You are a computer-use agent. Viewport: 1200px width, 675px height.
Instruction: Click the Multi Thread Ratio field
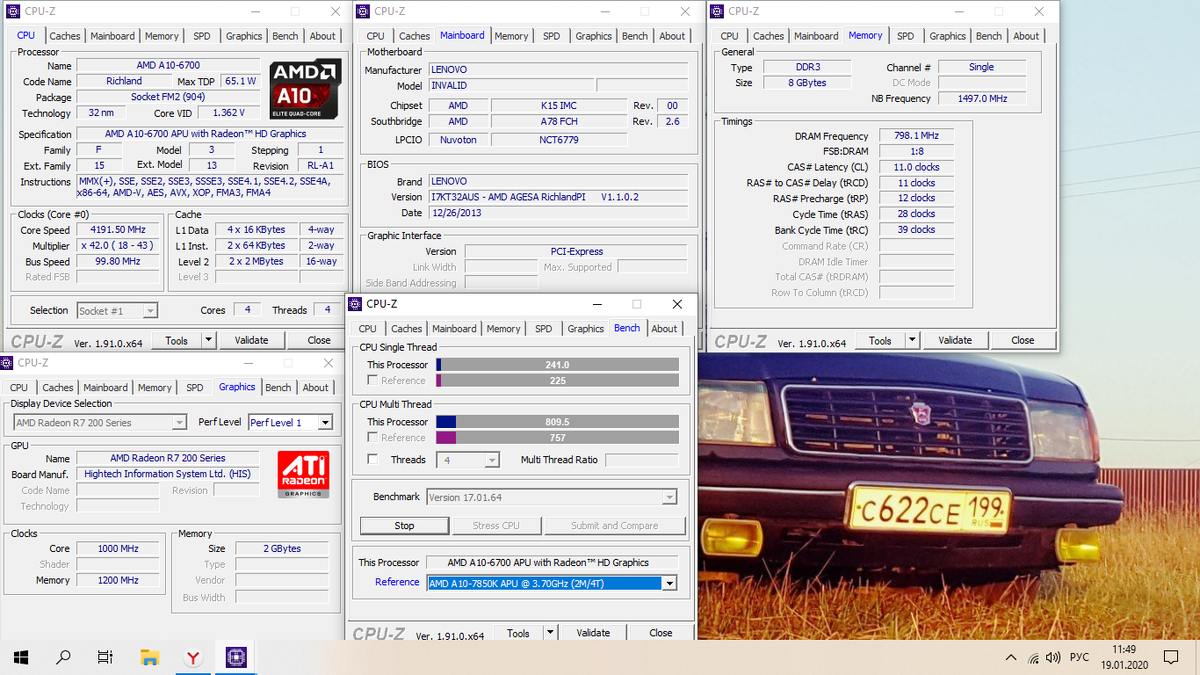pyautogui.click(x=641, y=460)
